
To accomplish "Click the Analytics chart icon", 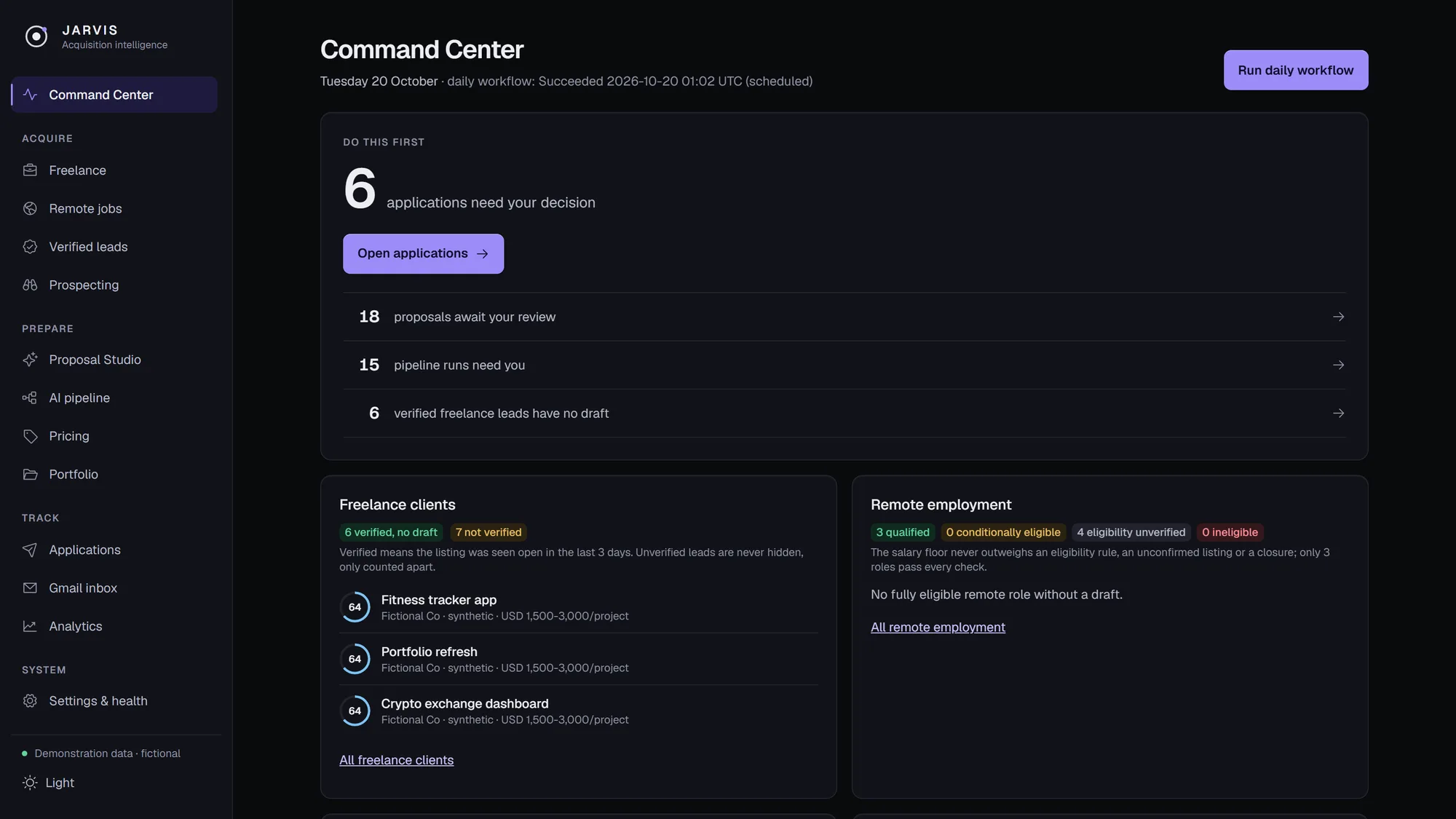I will pos(30,626).
